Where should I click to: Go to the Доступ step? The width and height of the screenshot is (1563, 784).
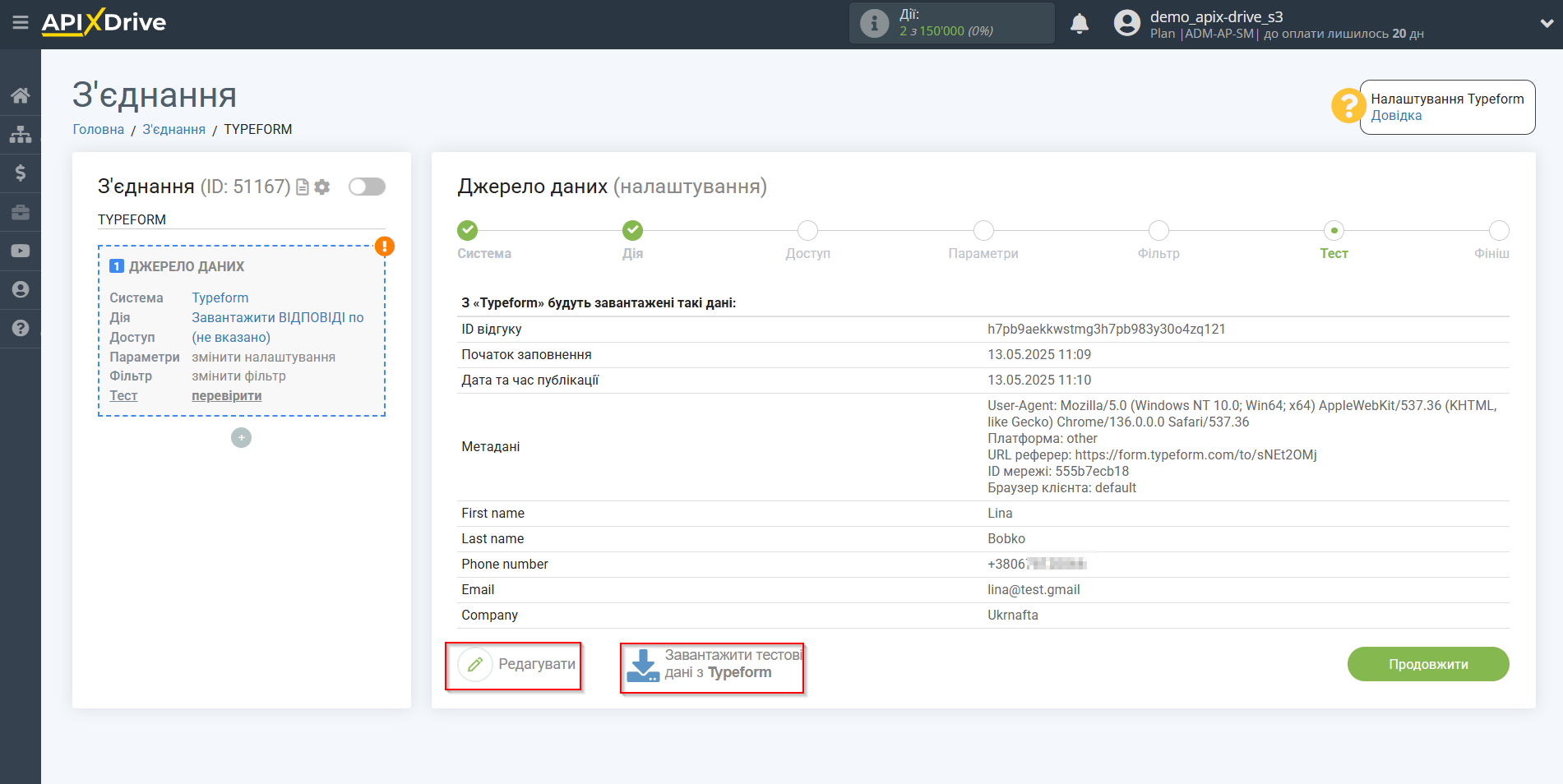click(x=808, y=231)
